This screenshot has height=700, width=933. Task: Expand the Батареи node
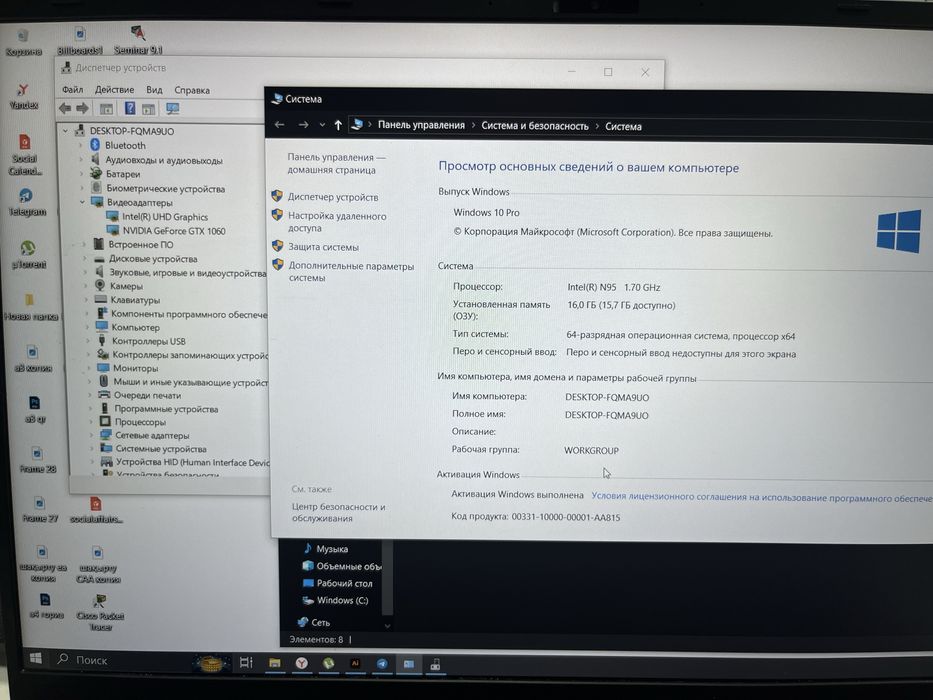click(x=82, y=174)
